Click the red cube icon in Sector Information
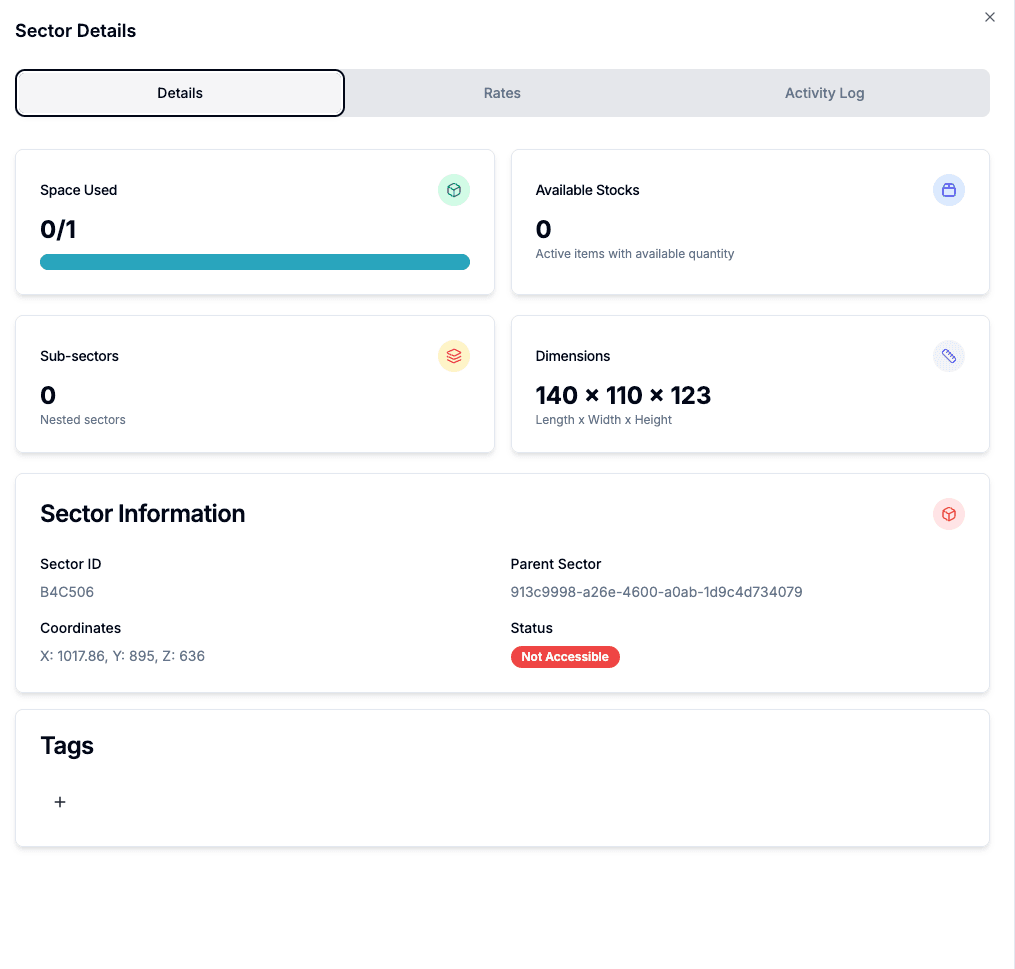1015x969 pixels. tap(948, 514)
